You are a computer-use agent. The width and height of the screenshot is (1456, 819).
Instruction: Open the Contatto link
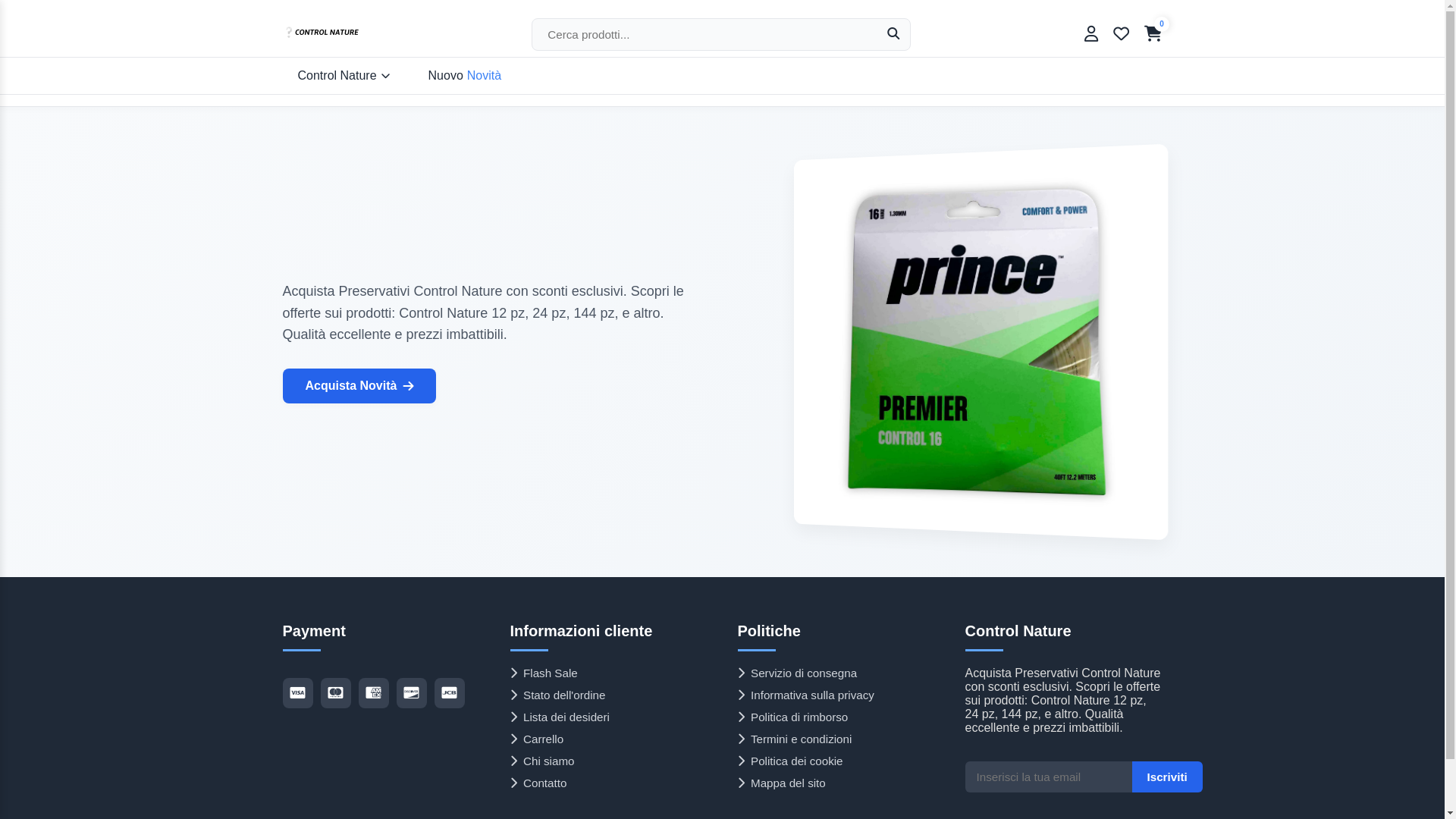pos(544,783)
